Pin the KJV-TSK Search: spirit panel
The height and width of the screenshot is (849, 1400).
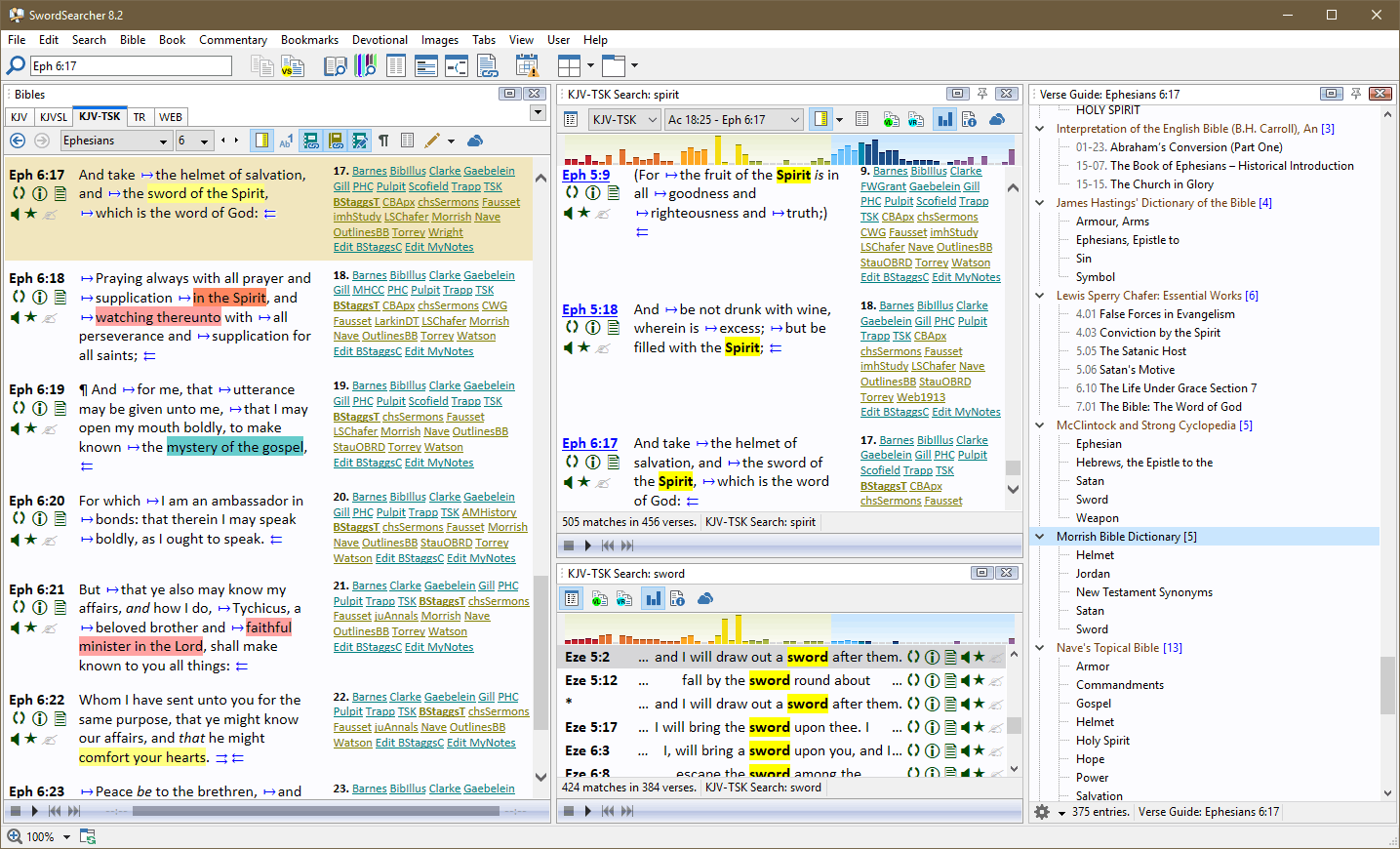[x=982, y=94]
